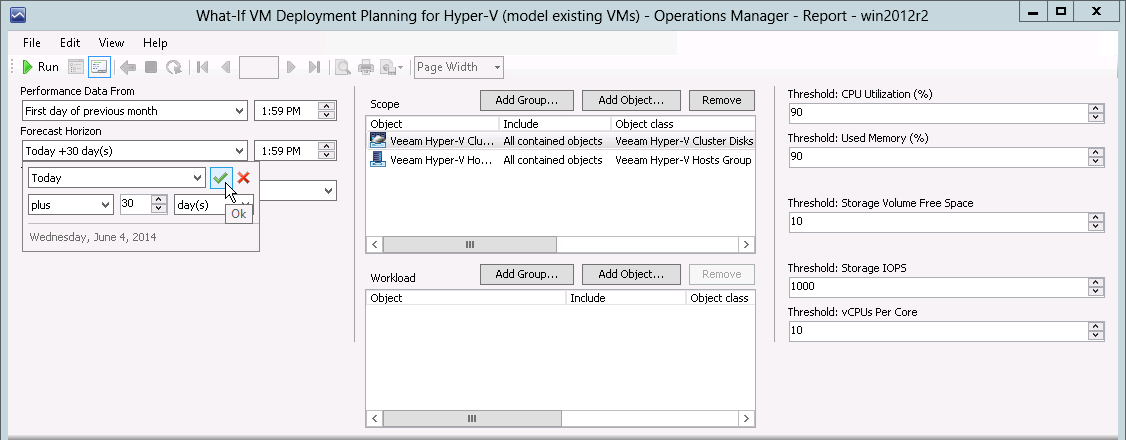Go to the last page icon

coord(314,67)
